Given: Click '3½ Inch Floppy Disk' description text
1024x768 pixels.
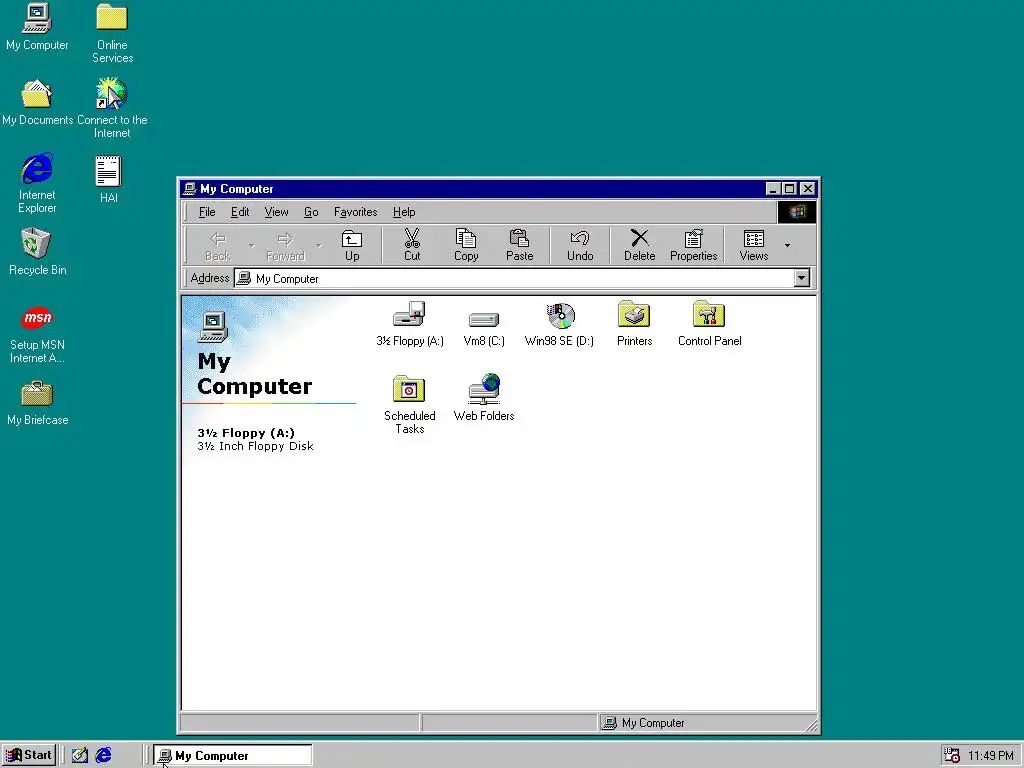Looking at the screenshot, I should coord(255,446).
